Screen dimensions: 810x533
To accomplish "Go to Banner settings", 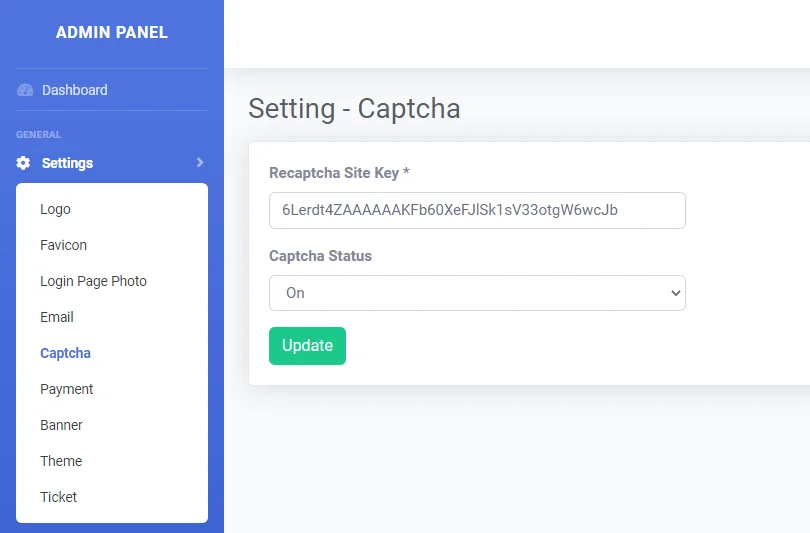I will click(61, 425).
